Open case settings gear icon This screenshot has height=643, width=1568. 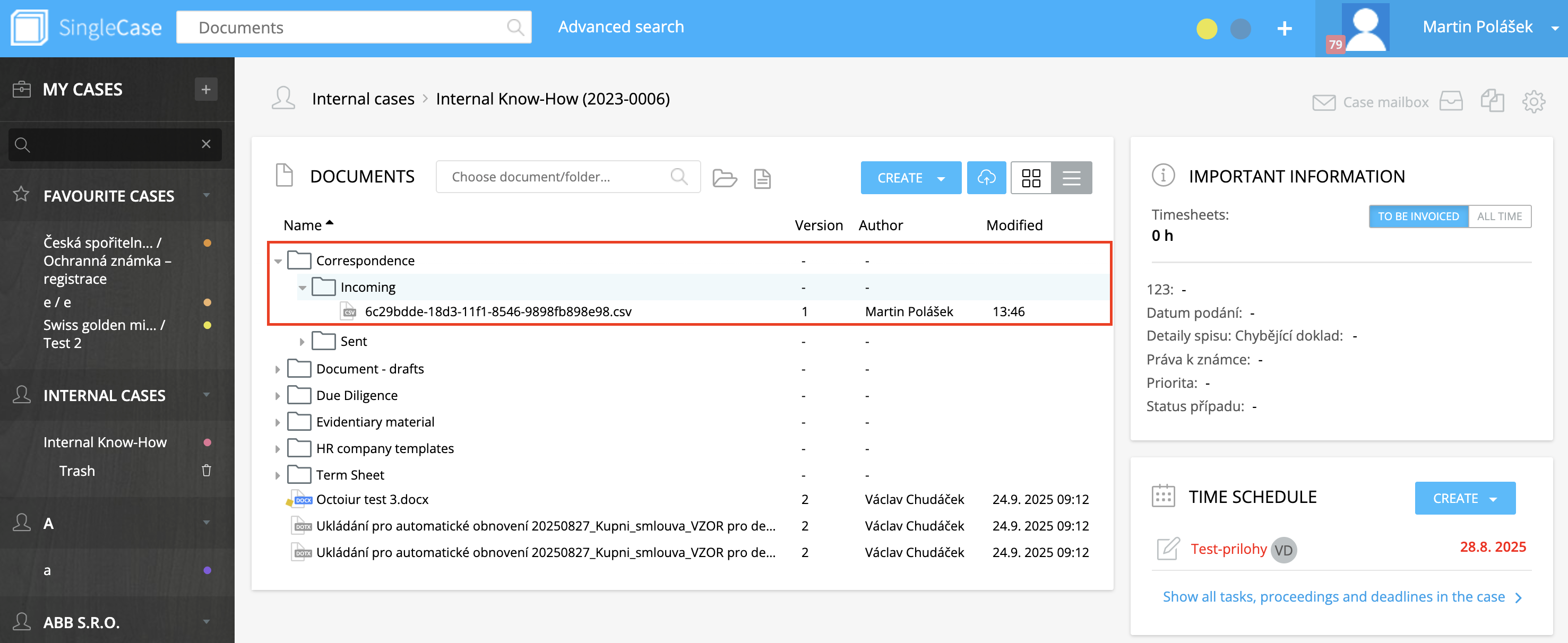click(x=1533, y=101)
